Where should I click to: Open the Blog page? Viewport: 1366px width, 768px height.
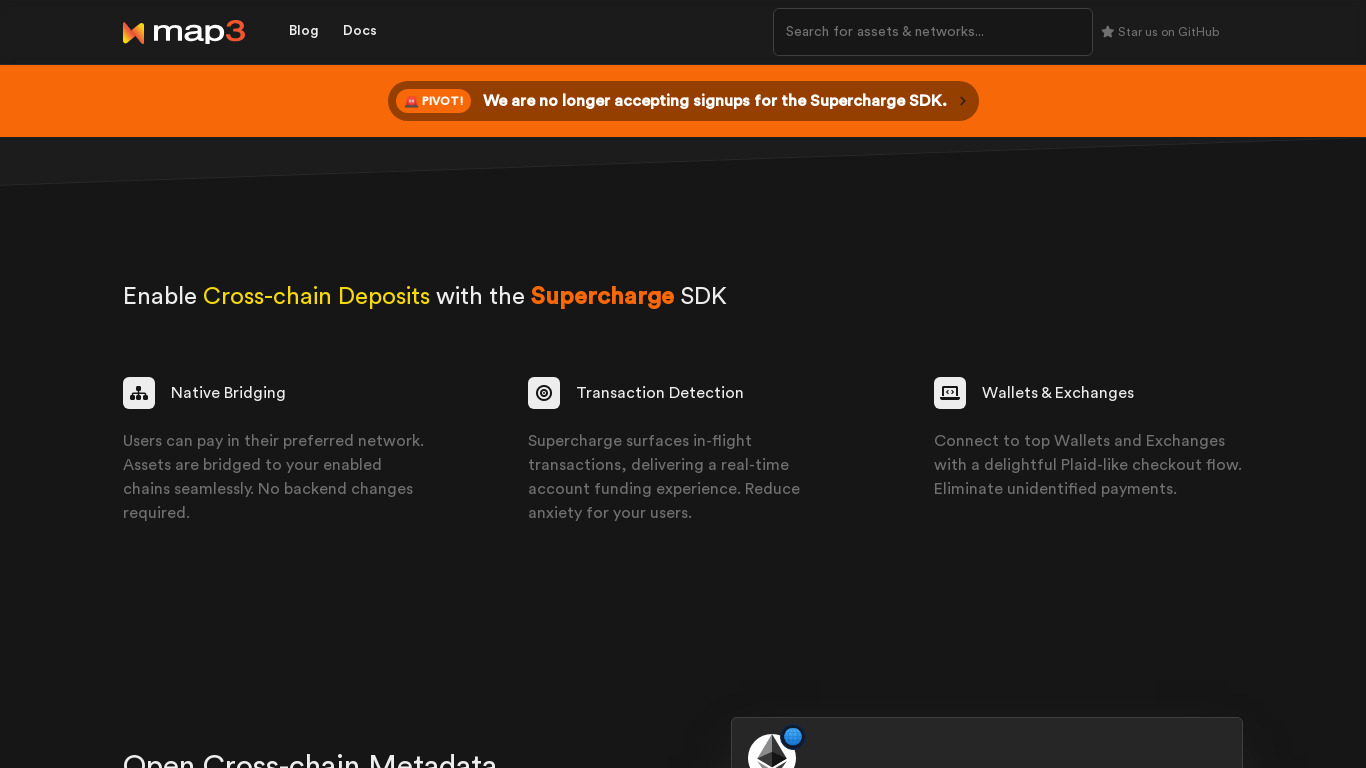pyautogui.click(x=304, y=31)
